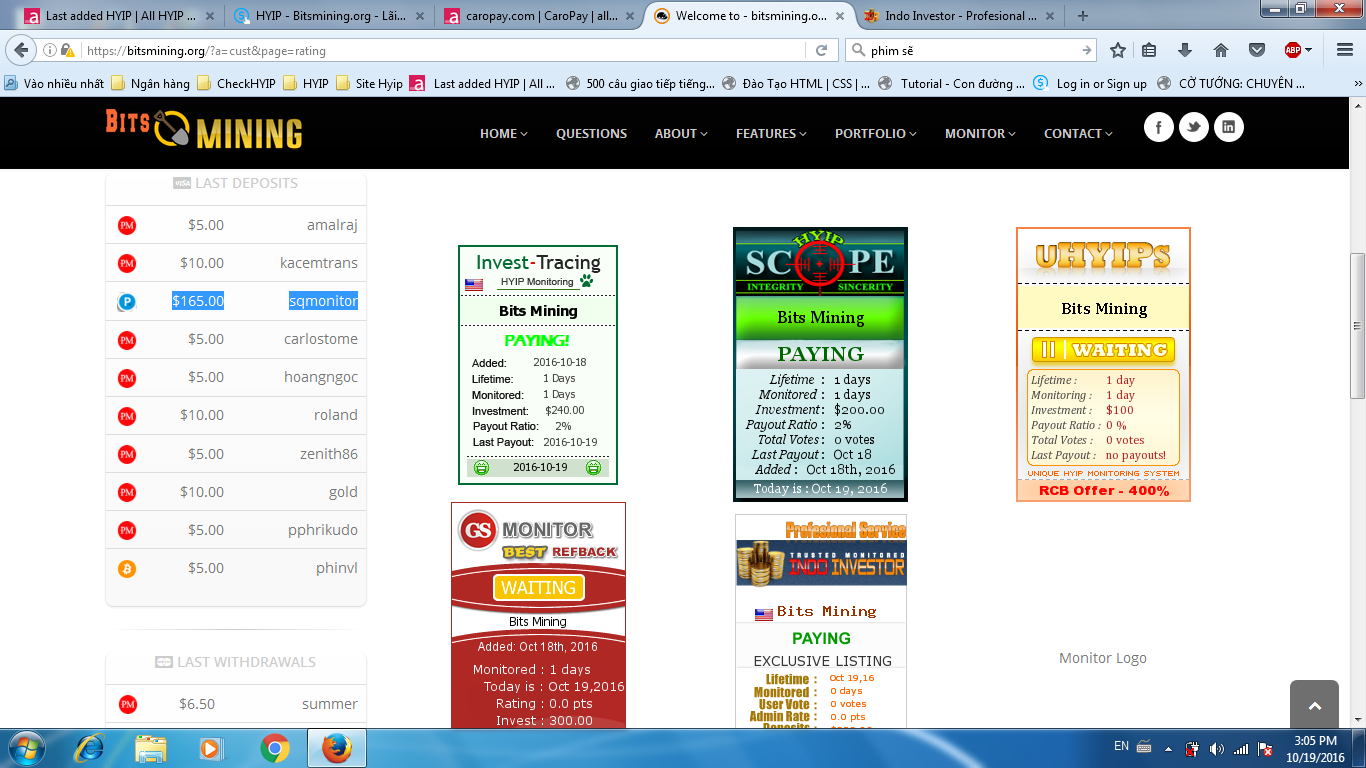Viewport: 1366px width, 768px height.
Task: Submit the search with the arrow in search box
Action: [1087, 50]
